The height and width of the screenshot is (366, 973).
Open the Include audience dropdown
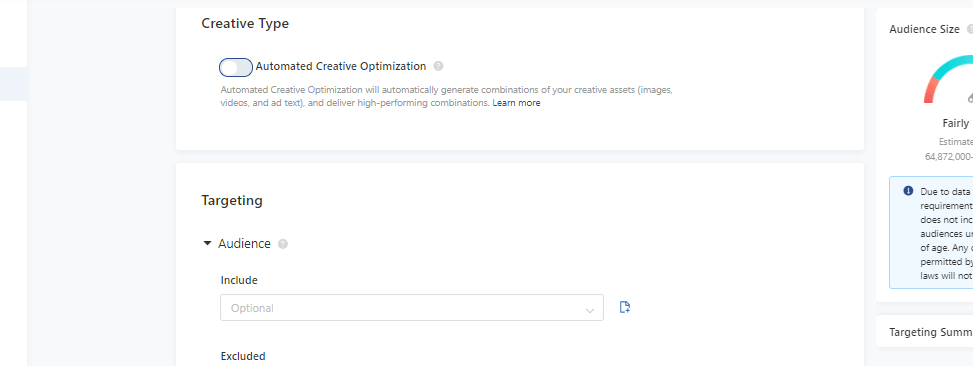pyautogui.click(x=411, y=308)
